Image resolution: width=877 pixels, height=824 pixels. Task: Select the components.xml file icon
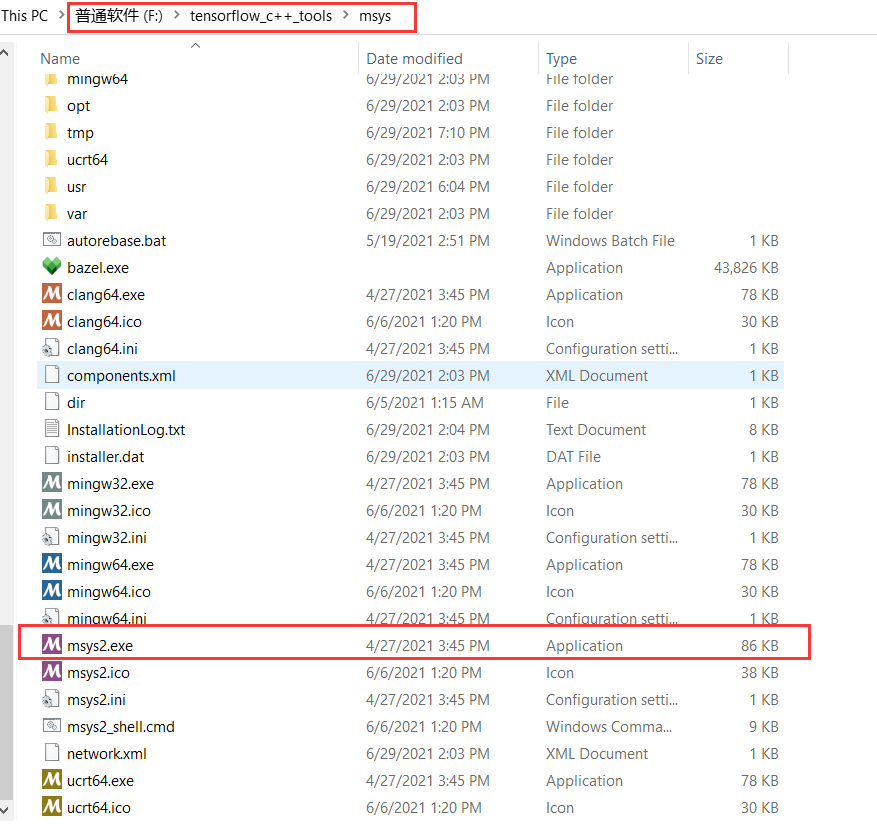coord(51,375)
